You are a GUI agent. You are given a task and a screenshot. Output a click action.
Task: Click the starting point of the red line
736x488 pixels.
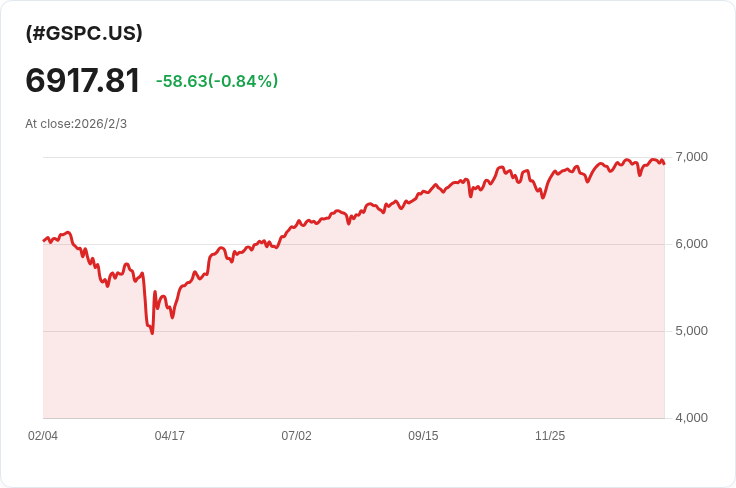pyautogui.click(x=44, y=241)
